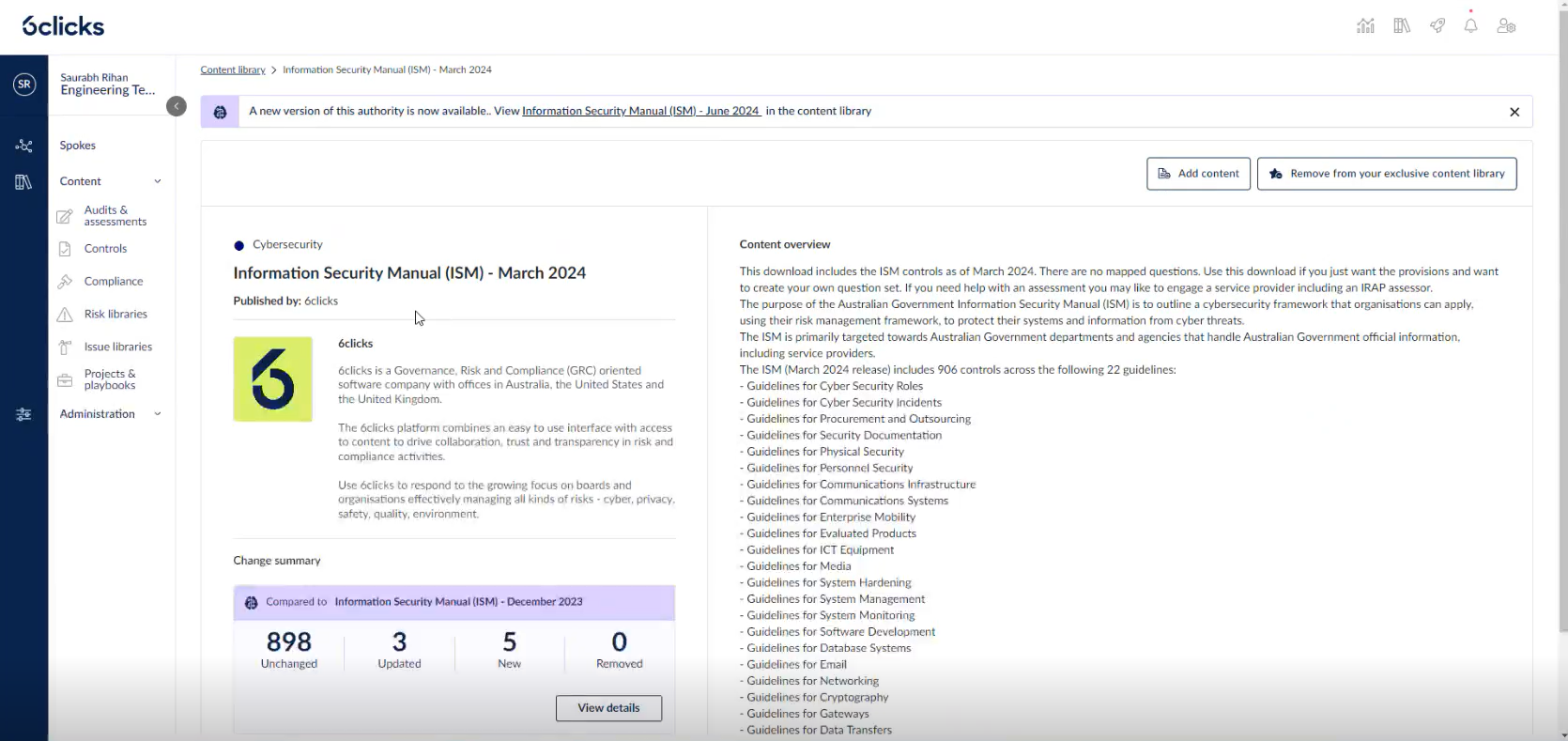Click the Spokes network icon in dark sidebar
The height and width of the screenshot is (741, 1568).
tap(23, 146)
